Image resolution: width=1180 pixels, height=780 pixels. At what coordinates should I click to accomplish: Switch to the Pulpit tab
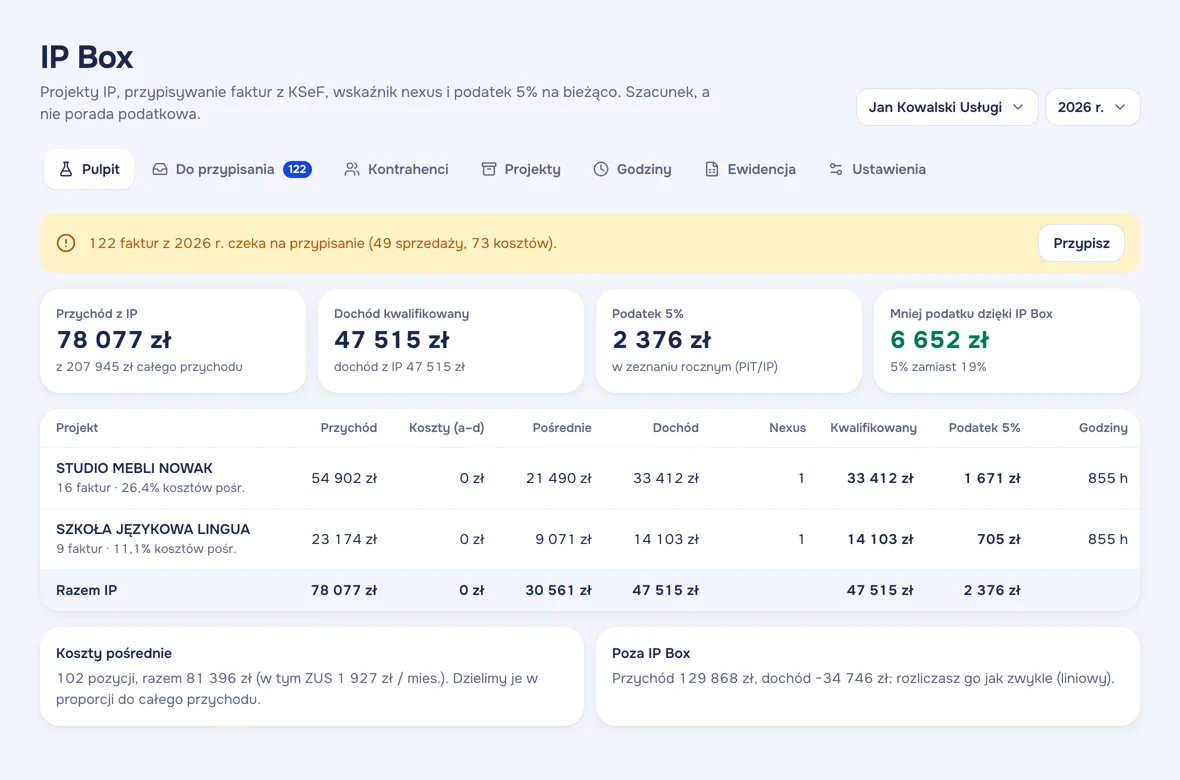(89, 169)
